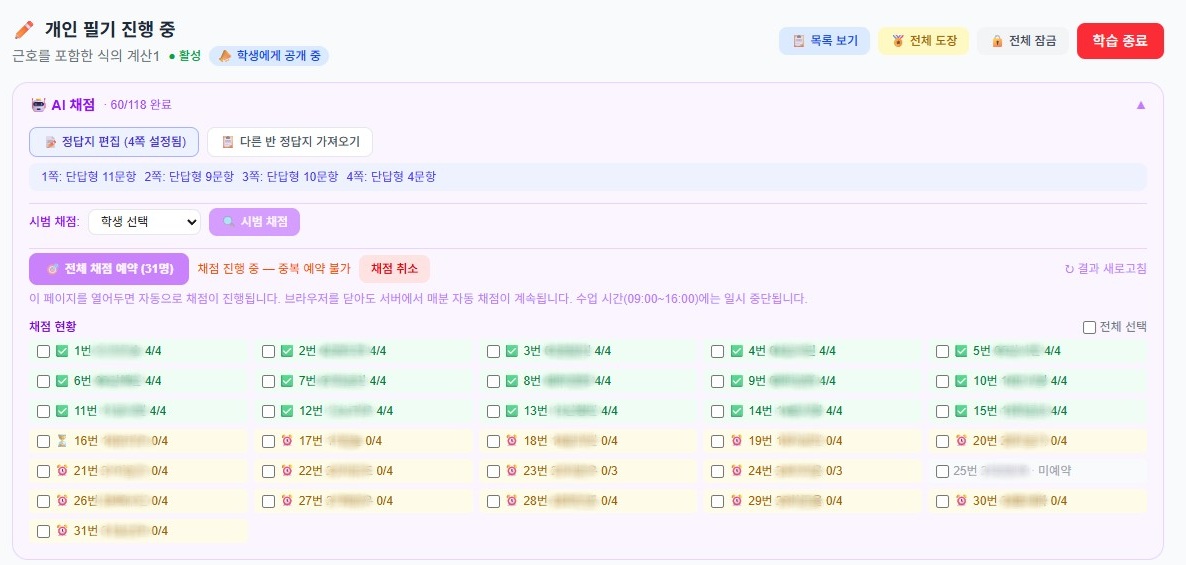Click the green check icon of 11번
Image resolution: width=1186 pixels, height=565 pixels.
coord(63,411)
